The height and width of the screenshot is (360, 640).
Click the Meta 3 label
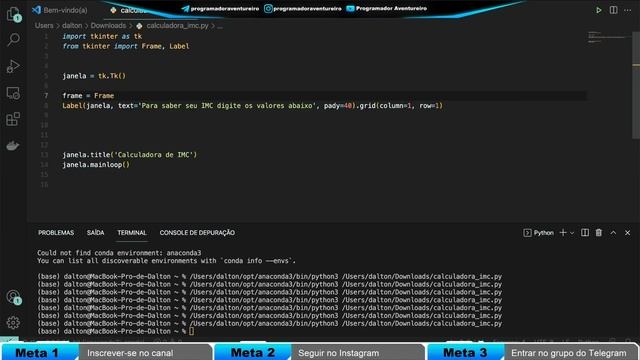click(465, 353)
